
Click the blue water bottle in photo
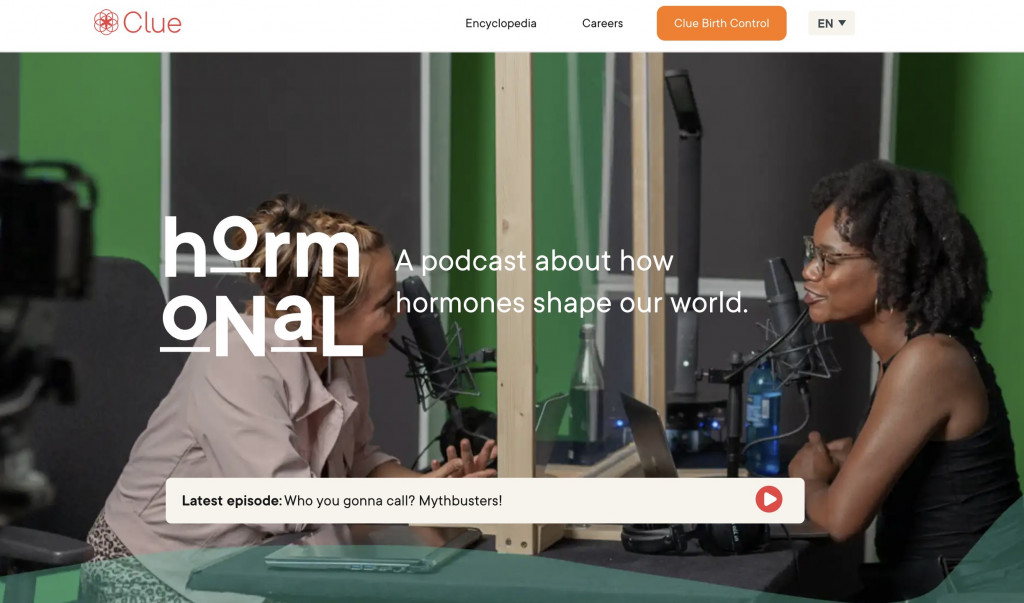762,418
